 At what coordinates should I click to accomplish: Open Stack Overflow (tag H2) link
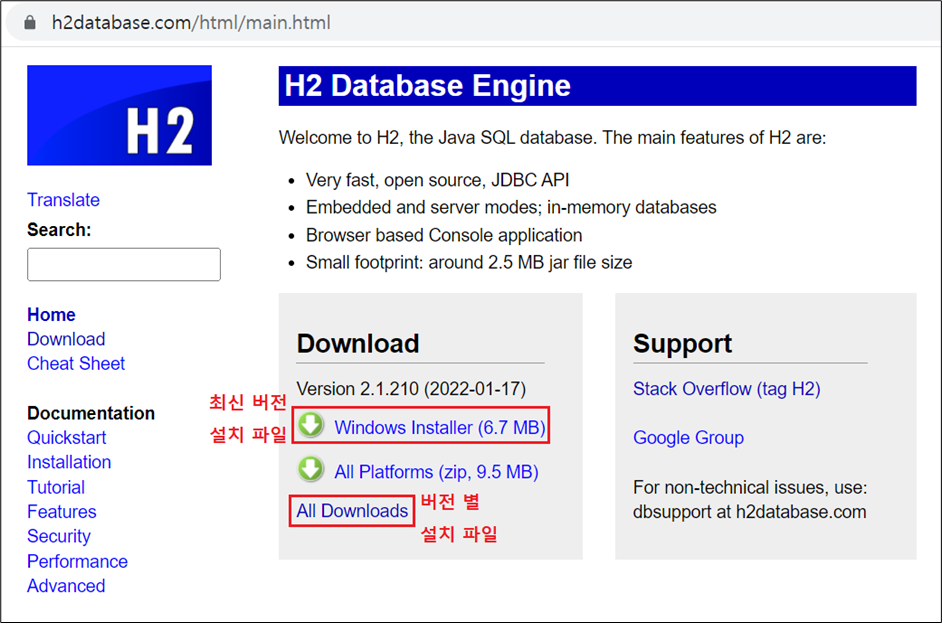point(727,389)
